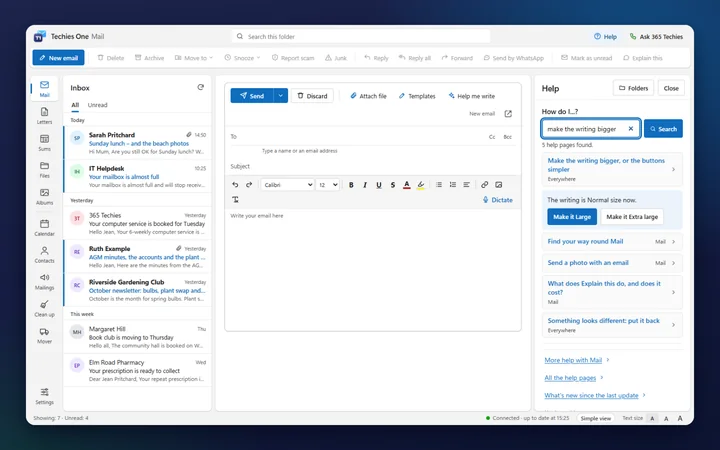The height and width of the screenshot is (450, 720).
Task: Open the Files section in sidebar
Action: (x=45, y=169)
